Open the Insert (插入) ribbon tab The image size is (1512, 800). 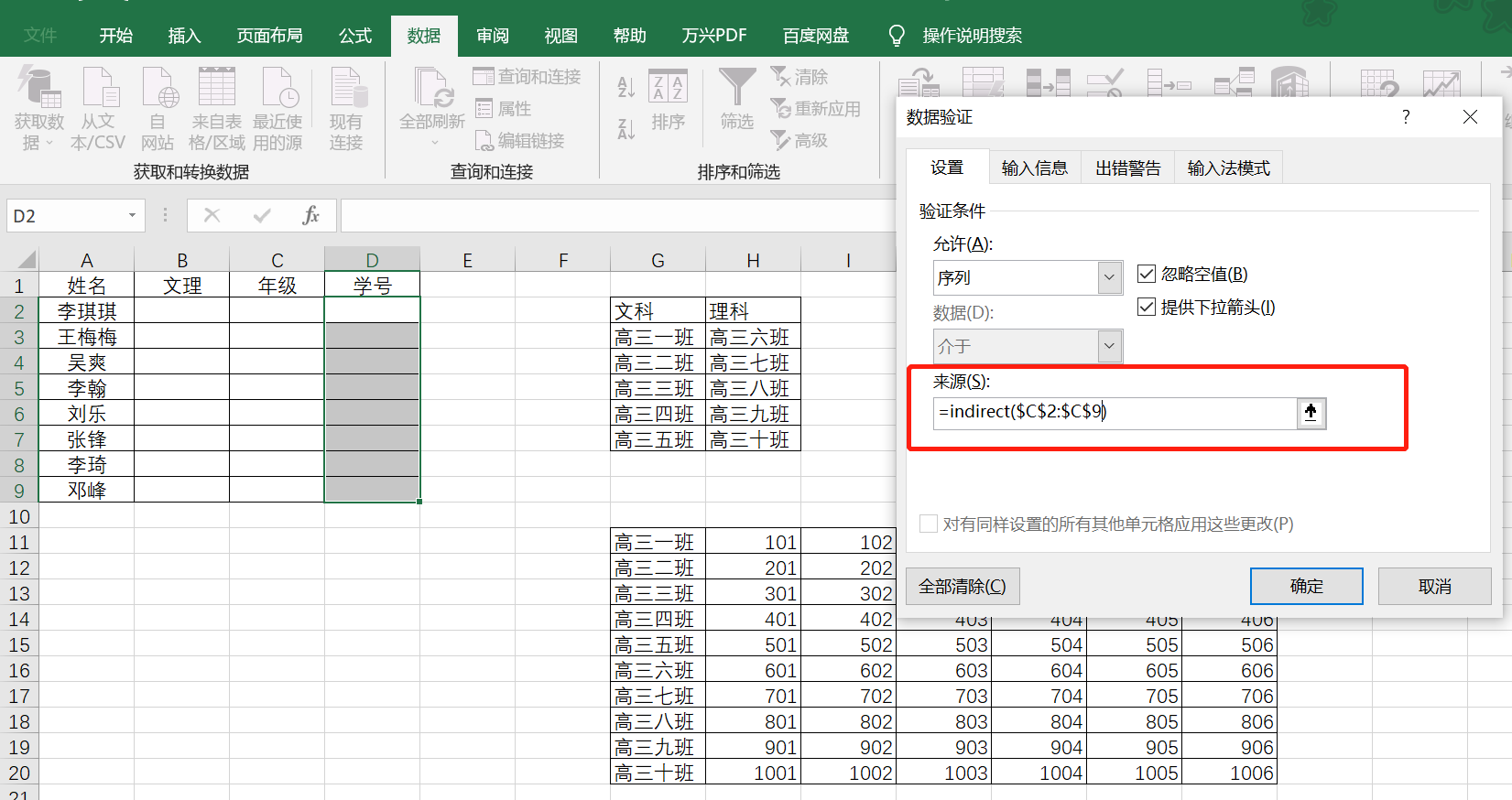[x=184, y=36]
